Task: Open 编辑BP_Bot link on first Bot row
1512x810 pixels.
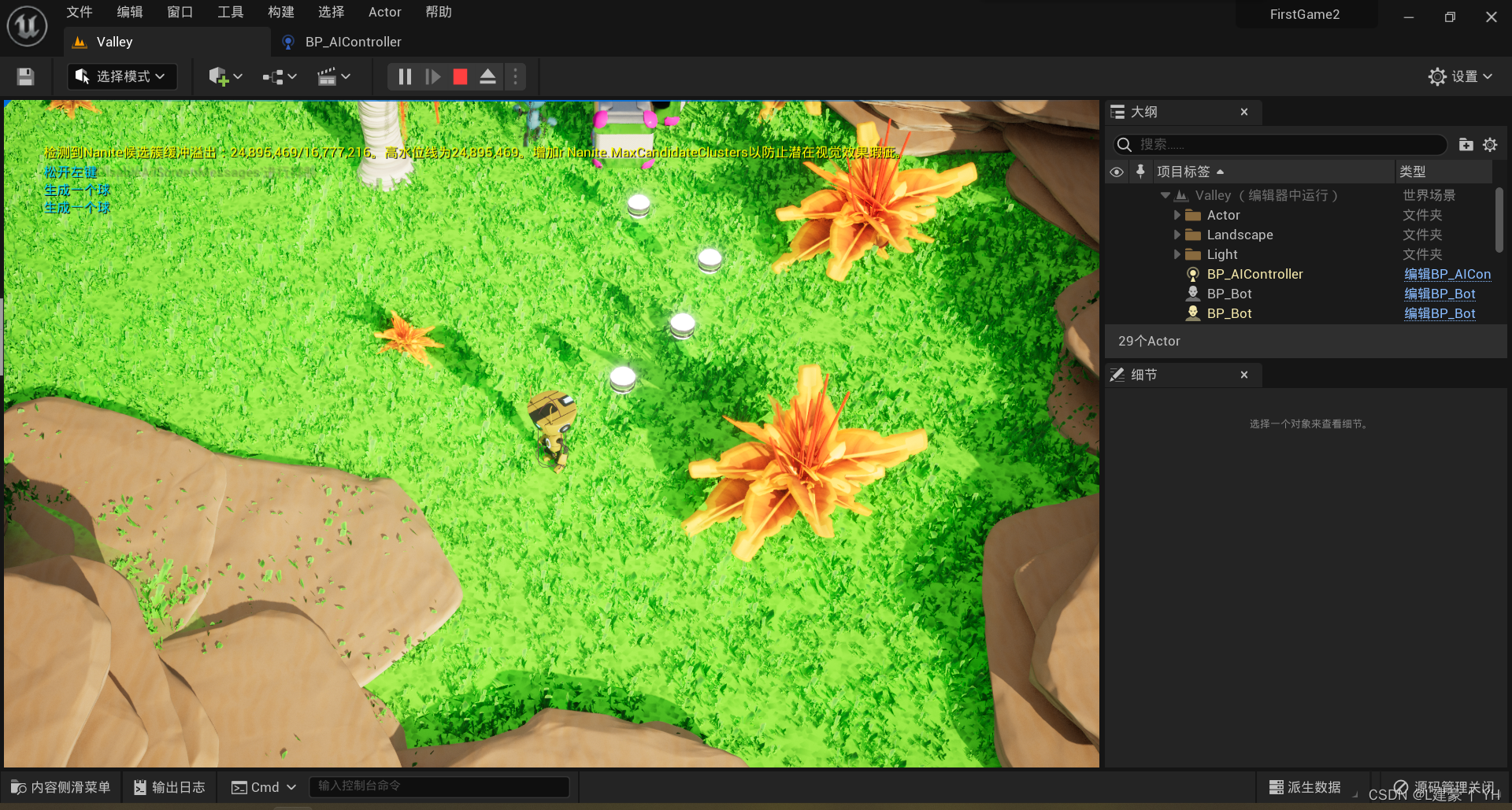Action: coord(1440,294)
